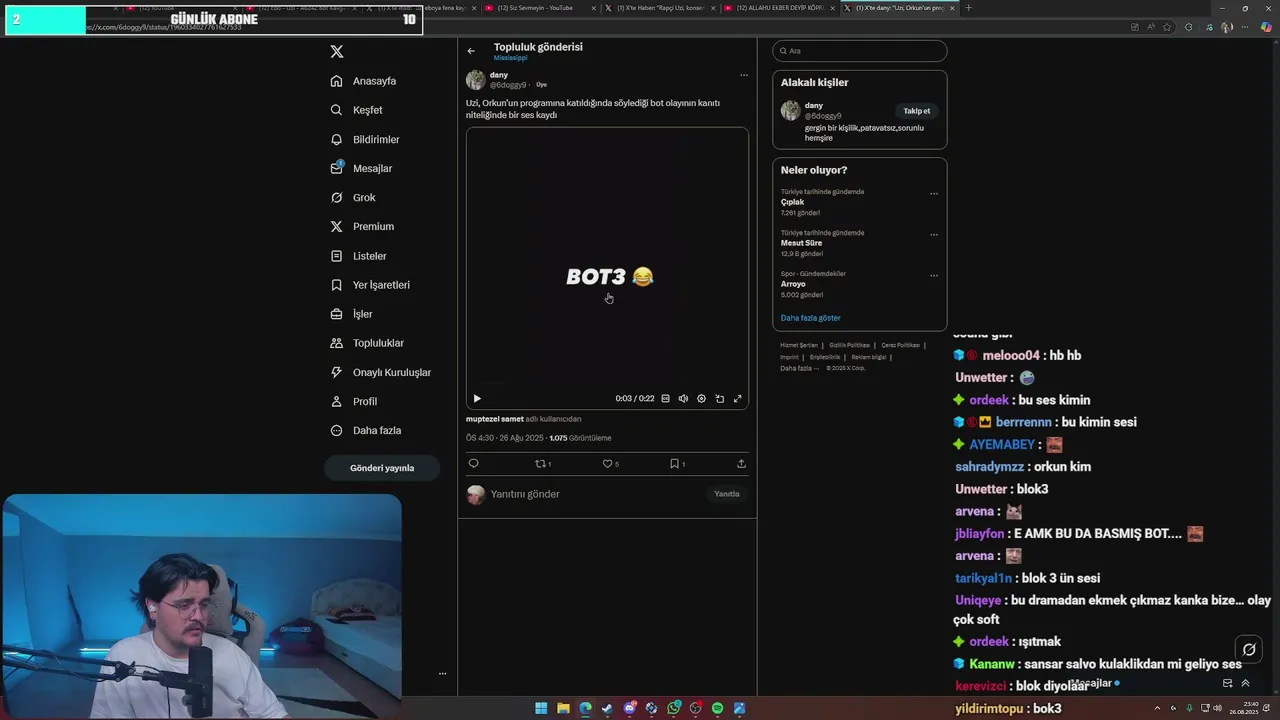Focus the Yanıtını gönder reply field

[x=595, y=494]
